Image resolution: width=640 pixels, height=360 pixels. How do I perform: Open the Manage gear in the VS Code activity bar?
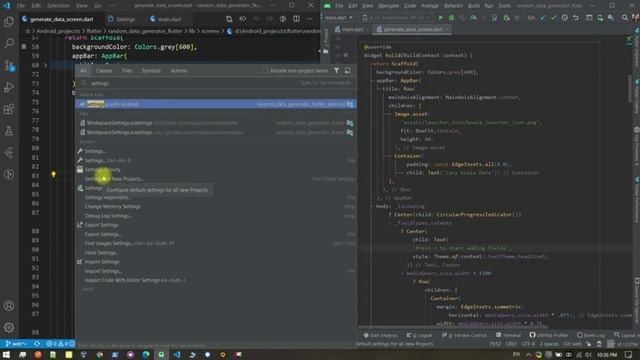tap(9, 327)
